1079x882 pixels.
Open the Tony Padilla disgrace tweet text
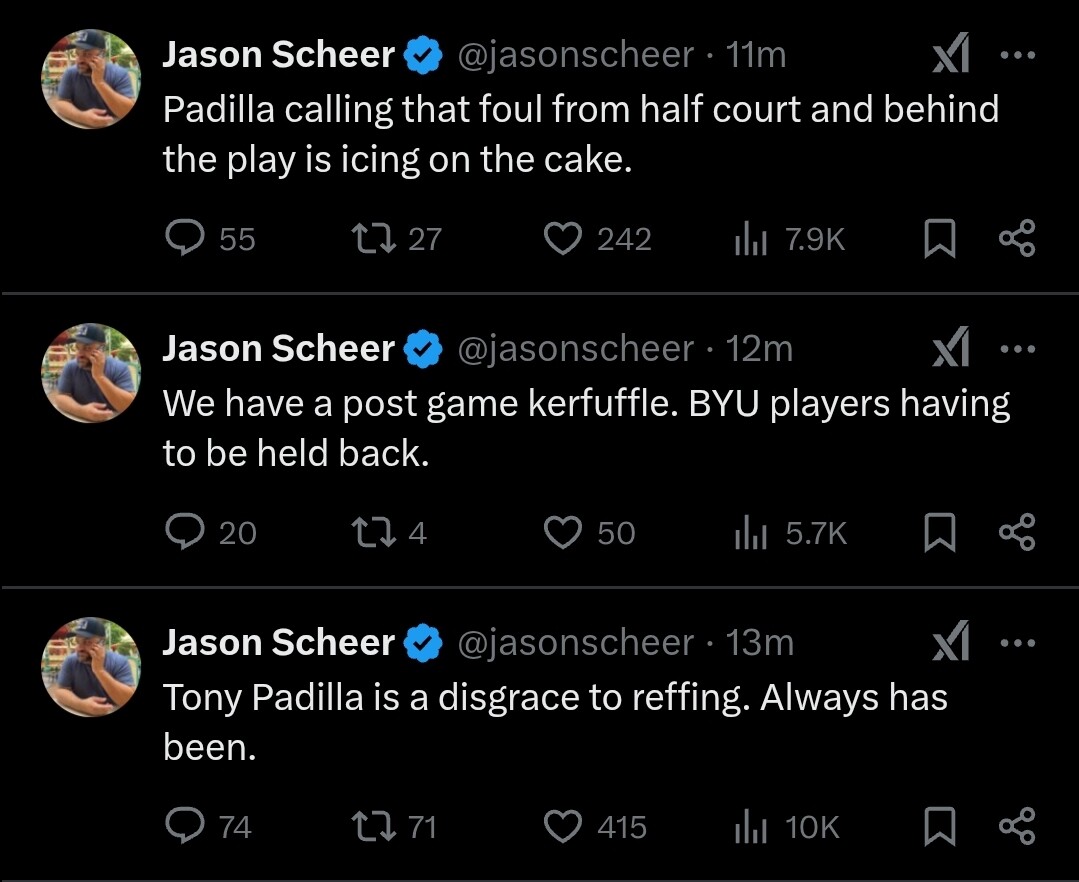coord(555,722)
